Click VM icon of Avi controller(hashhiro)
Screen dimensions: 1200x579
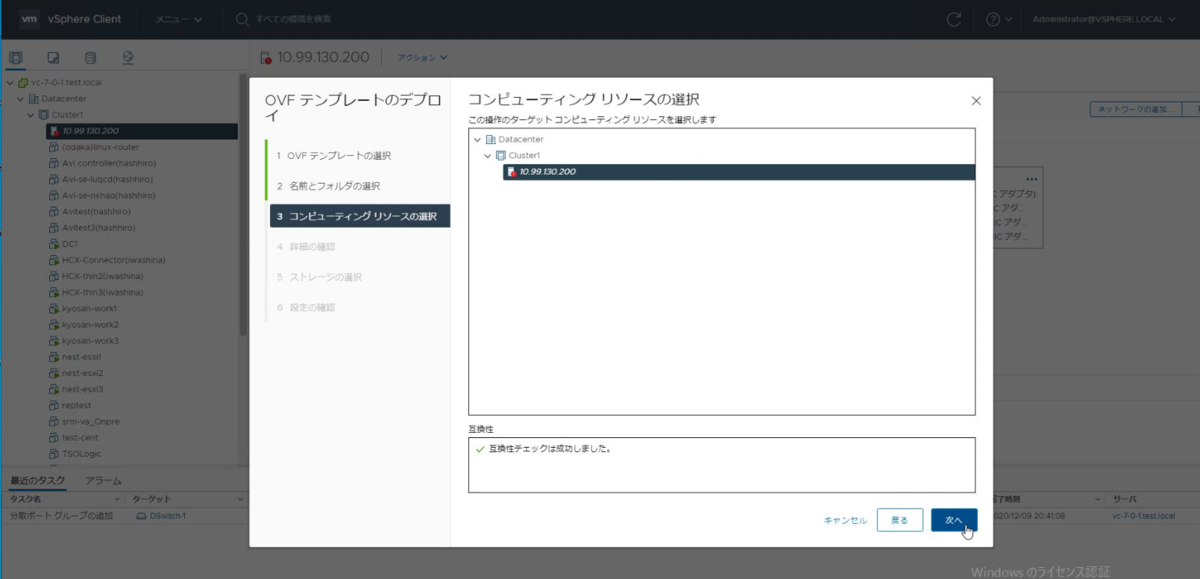click(x=54, y=163)
